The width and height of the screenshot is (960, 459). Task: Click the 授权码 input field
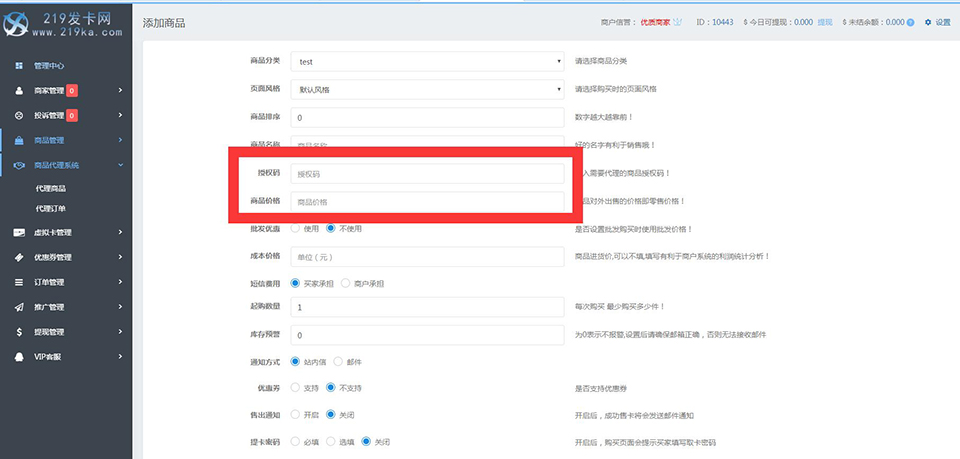428,174
